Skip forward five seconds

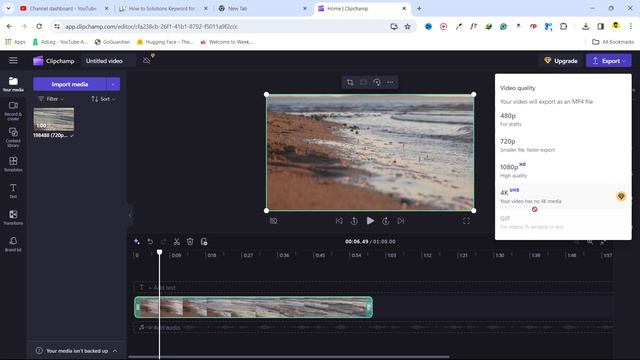[385, 221]
